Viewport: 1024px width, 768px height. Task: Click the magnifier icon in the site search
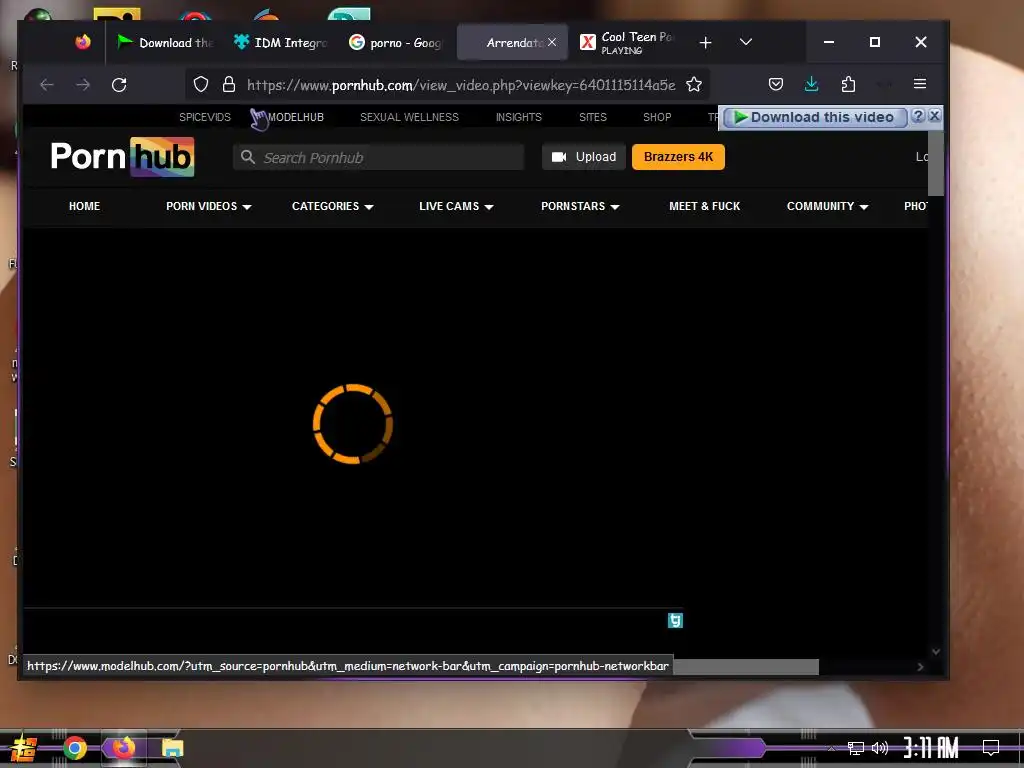pos(248,157)
